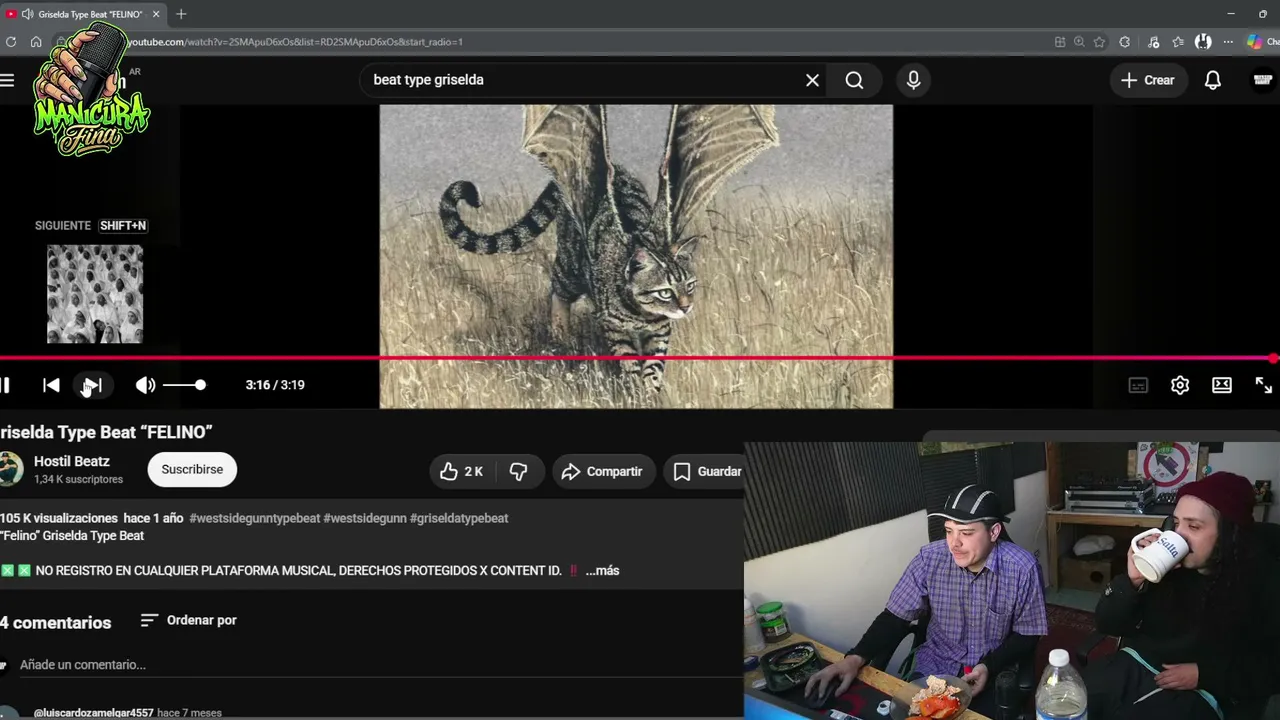Switch player to theater mode
1280x720 pixels.
click(1222, 385)
